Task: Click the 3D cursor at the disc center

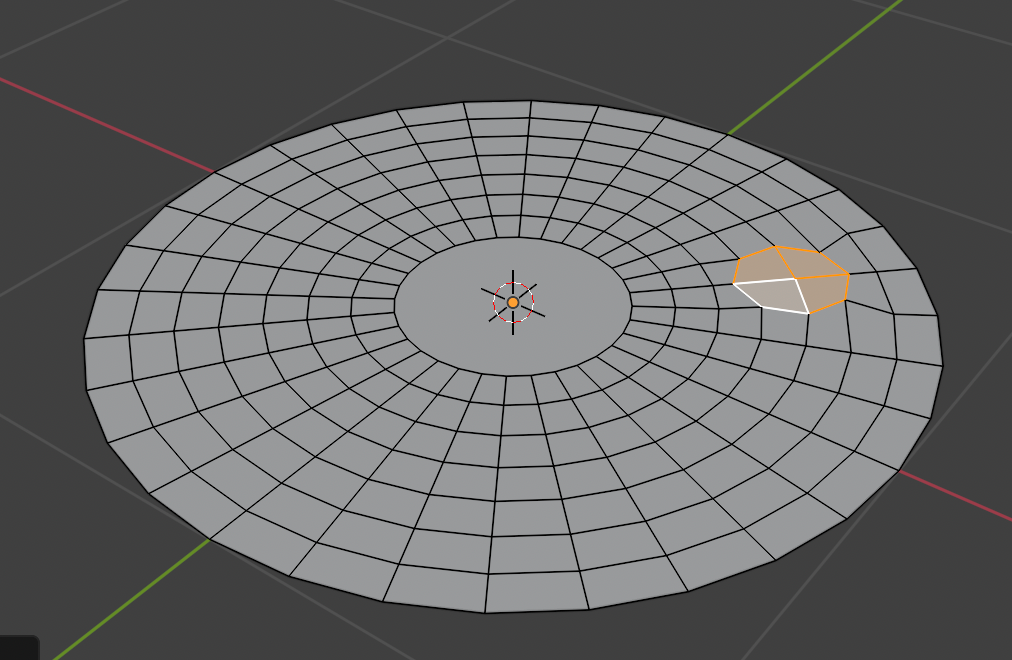Action: coord(513,302)
